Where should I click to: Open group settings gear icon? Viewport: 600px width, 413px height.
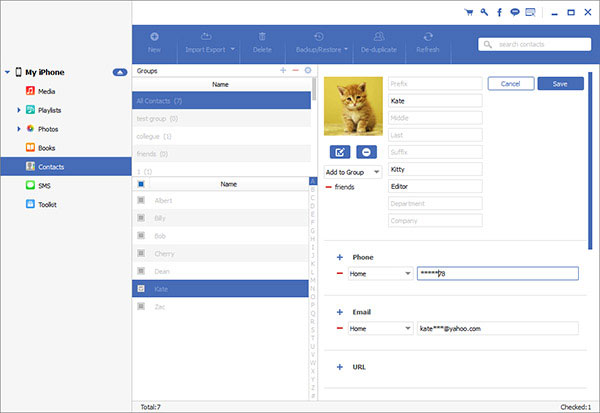click(x=308, y=70)
